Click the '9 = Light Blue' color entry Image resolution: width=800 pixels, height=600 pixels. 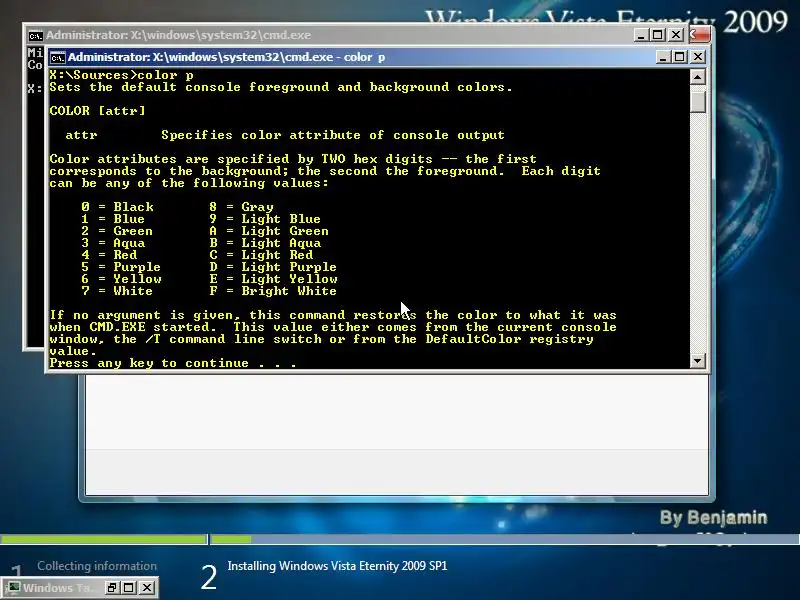pyautogui.click(x=265, y=219)
